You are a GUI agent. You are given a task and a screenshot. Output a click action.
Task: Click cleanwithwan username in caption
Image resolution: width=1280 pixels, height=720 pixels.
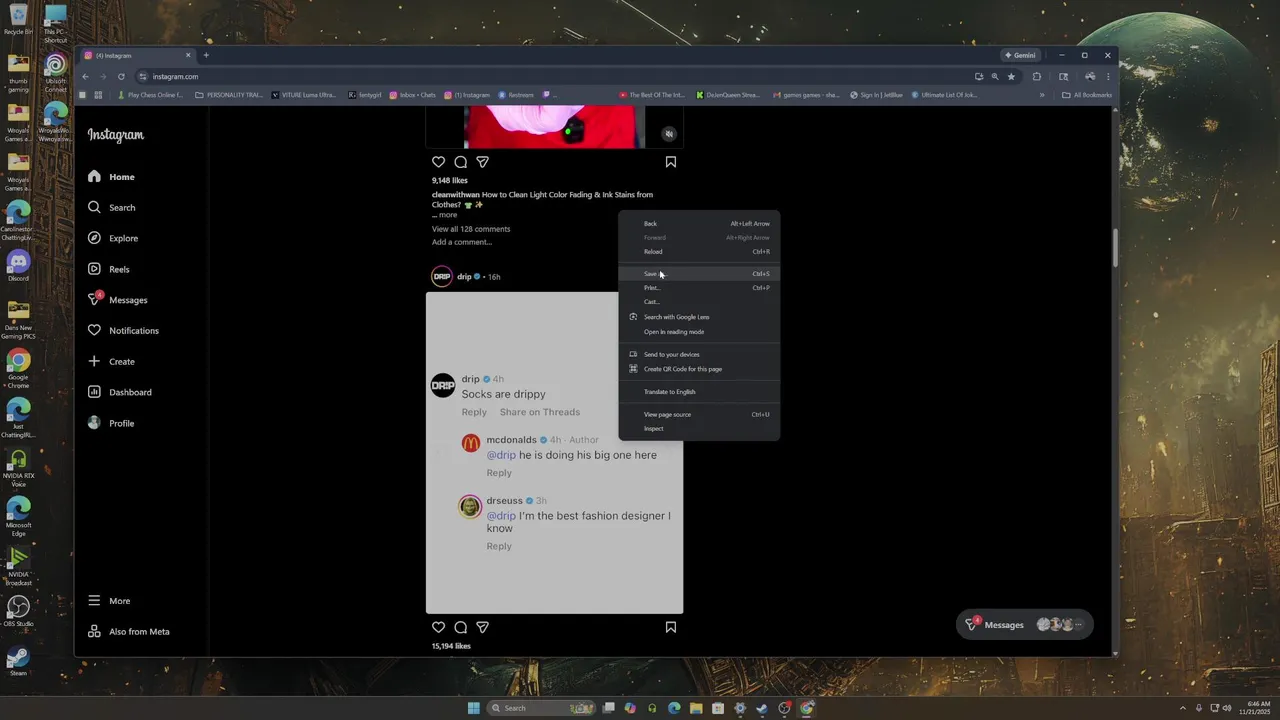click(456, 195)
